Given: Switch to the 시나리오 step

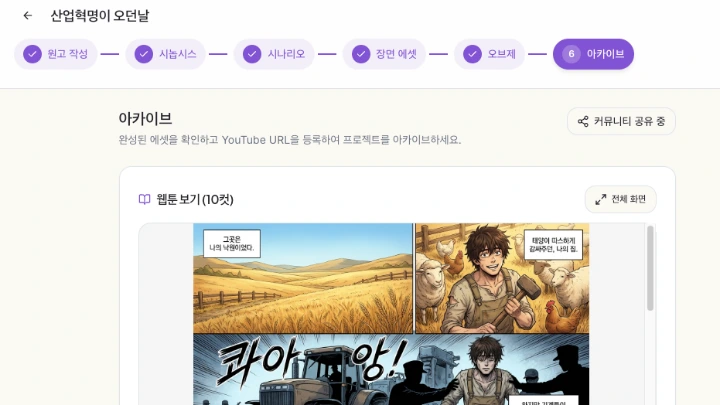Looking at the screenshot, I should [x=274, y=54].
